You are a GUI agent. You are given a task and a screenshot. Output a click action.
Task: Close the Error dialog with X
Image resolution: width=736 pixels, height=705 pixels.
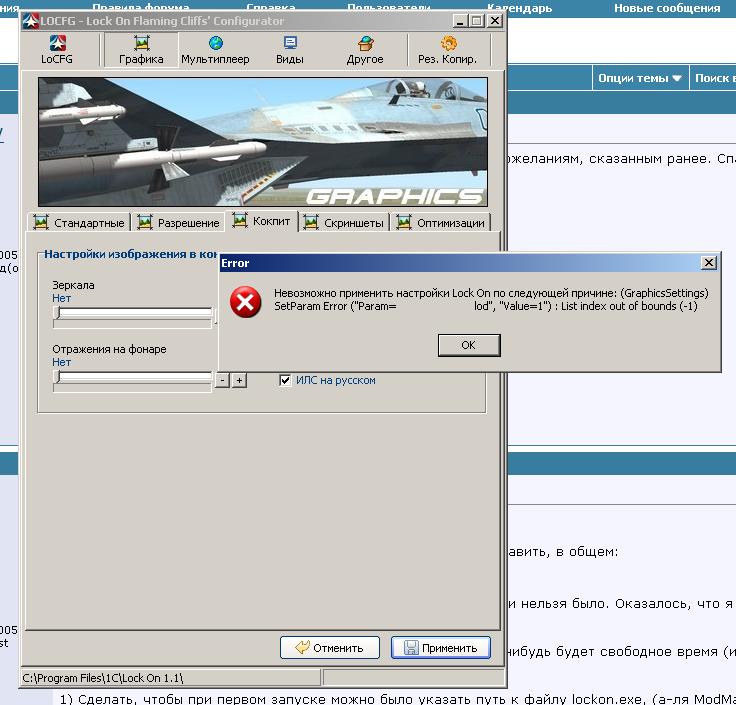tap(709, 263)
